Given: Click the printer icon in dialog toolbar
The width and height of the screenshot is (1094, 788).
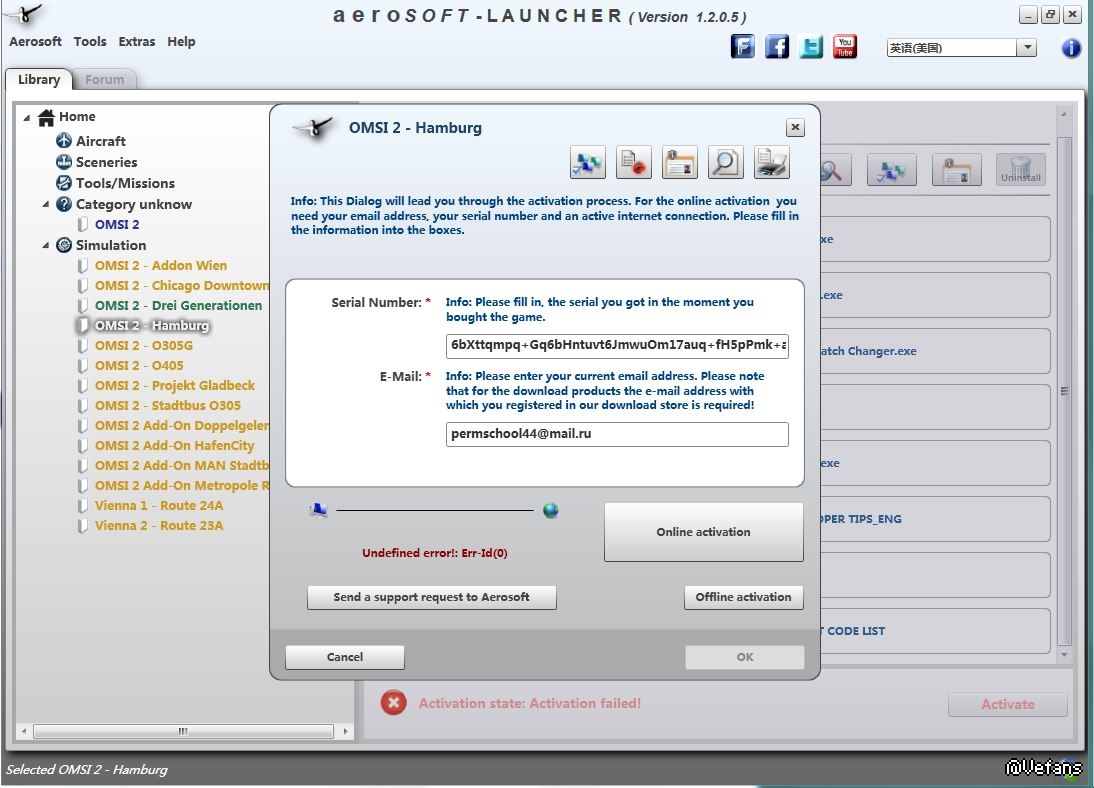Looking at the screenshot, I should pos(772,163).
